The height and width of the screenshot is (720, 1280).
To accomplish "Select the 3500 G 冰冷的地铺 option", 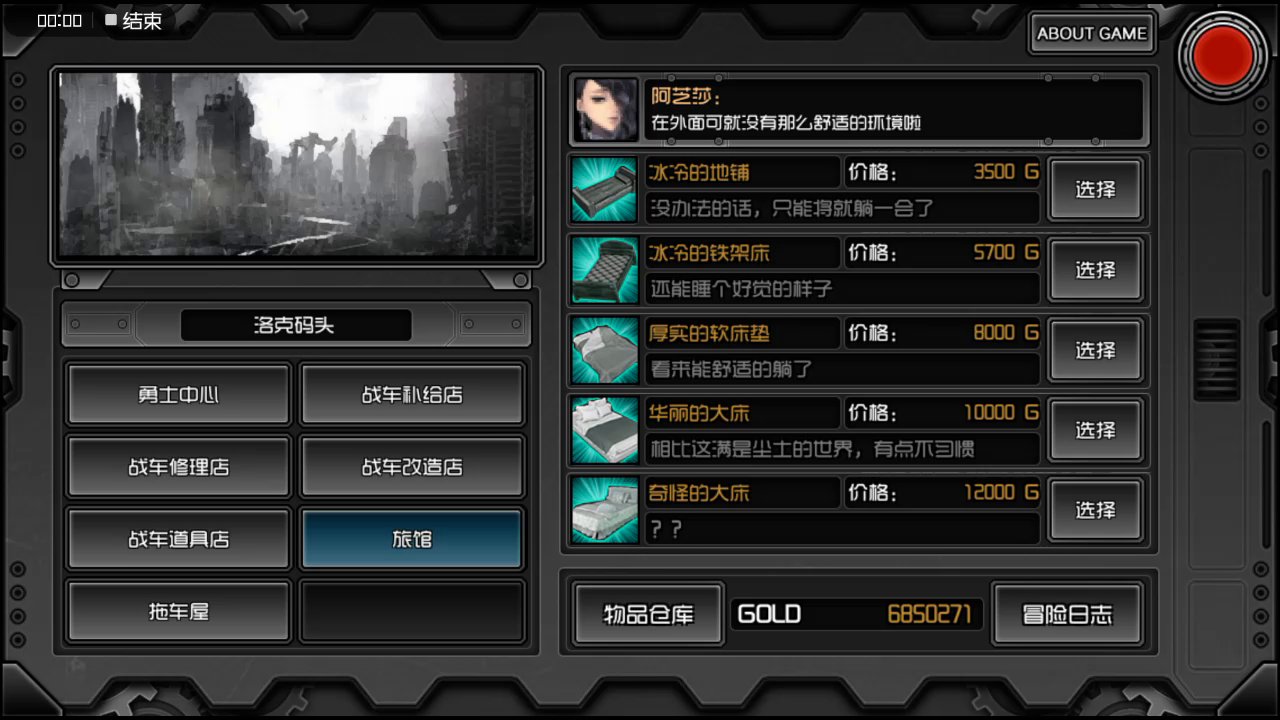I will point(1095,189).
